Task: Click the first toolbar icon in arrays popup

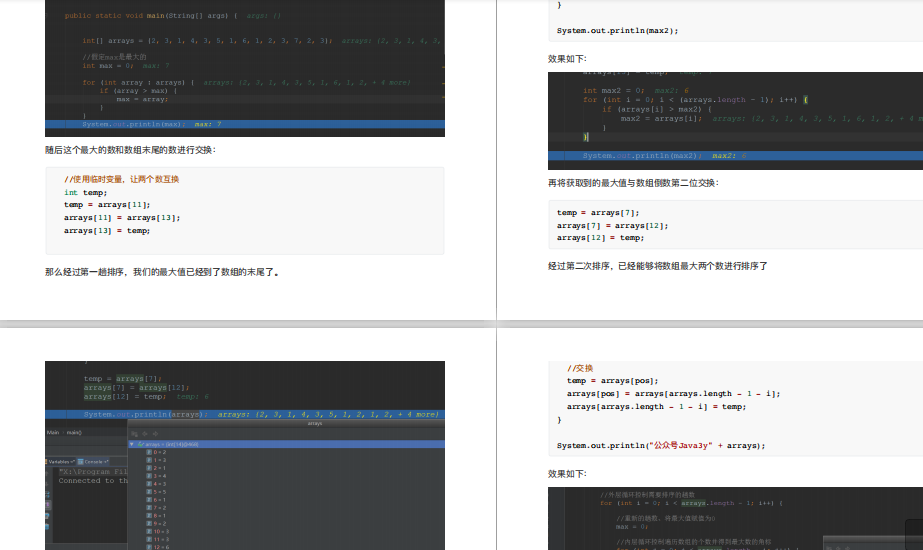Action: 135,433
